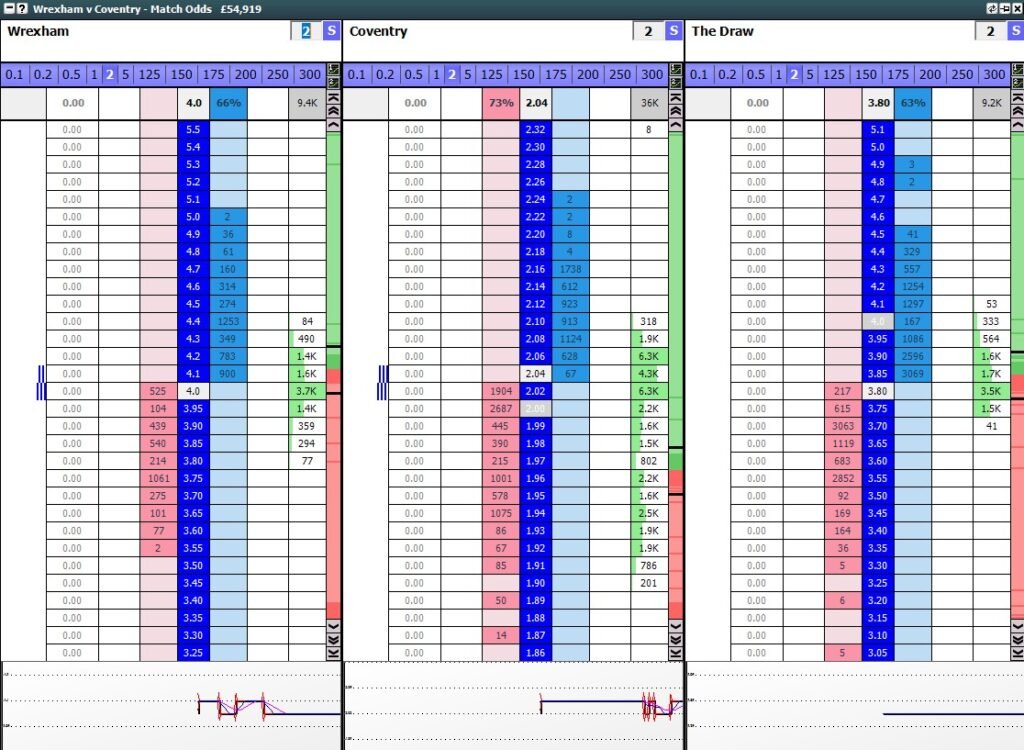Click The Draw stake input field
The height and width of the screenshot is (750, 1024).
pos(990,31)
